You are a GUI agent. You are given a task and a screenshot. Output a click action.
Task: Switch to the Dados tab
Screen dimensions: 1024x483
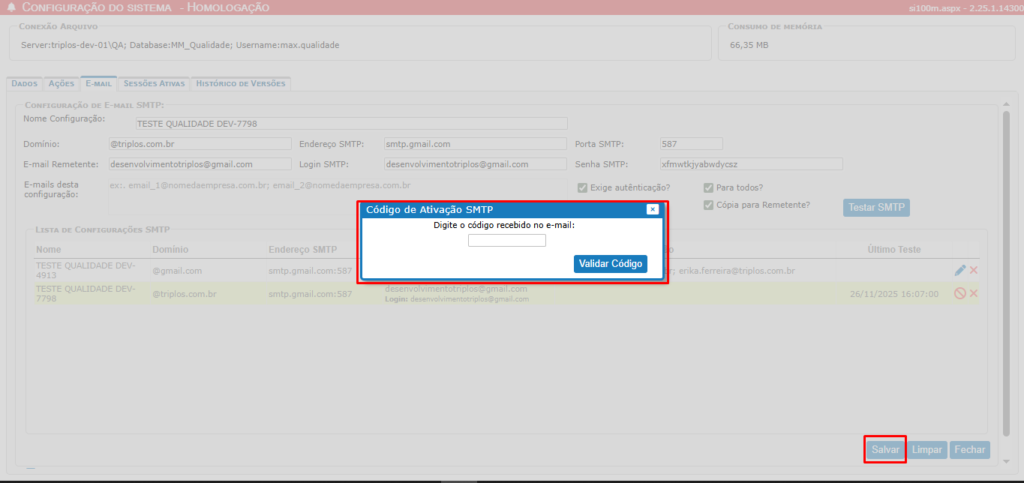click(24, 84)
